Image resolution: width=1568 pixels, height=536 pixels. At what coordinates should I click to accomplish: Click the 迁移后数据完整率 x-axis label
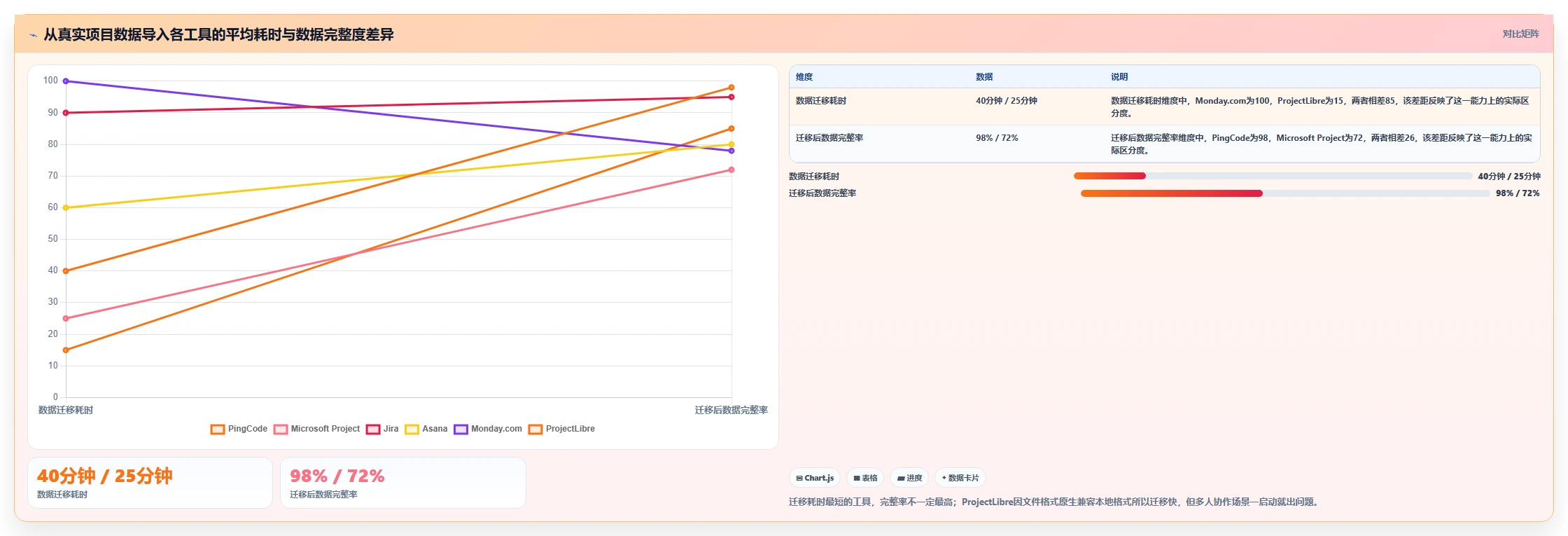(731, 410)
